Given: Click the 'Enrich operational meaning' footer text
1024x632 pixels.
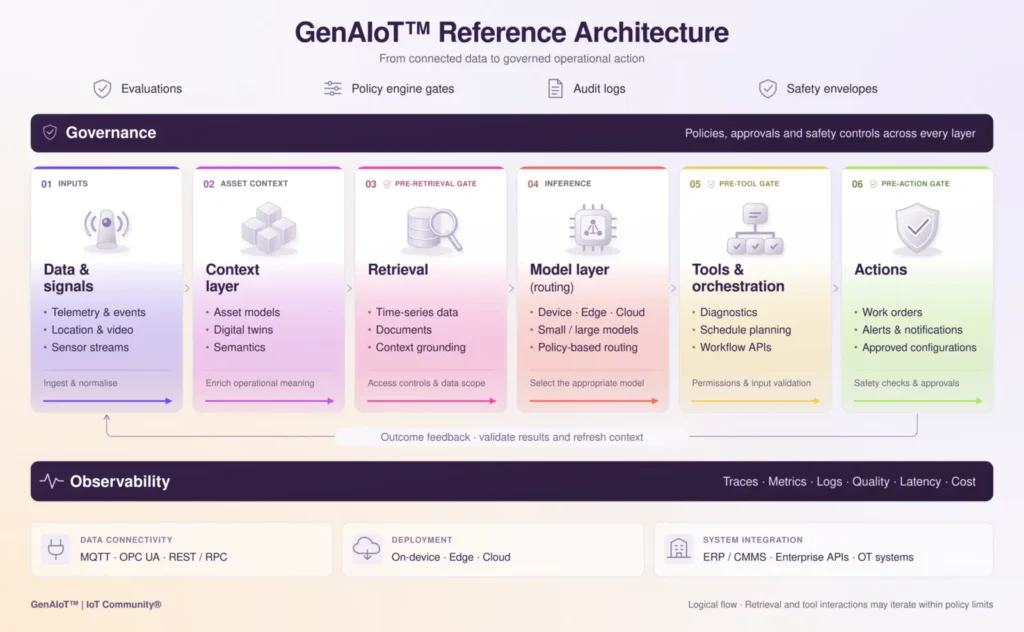Looking at the screenshot, I should coord(259,383).
